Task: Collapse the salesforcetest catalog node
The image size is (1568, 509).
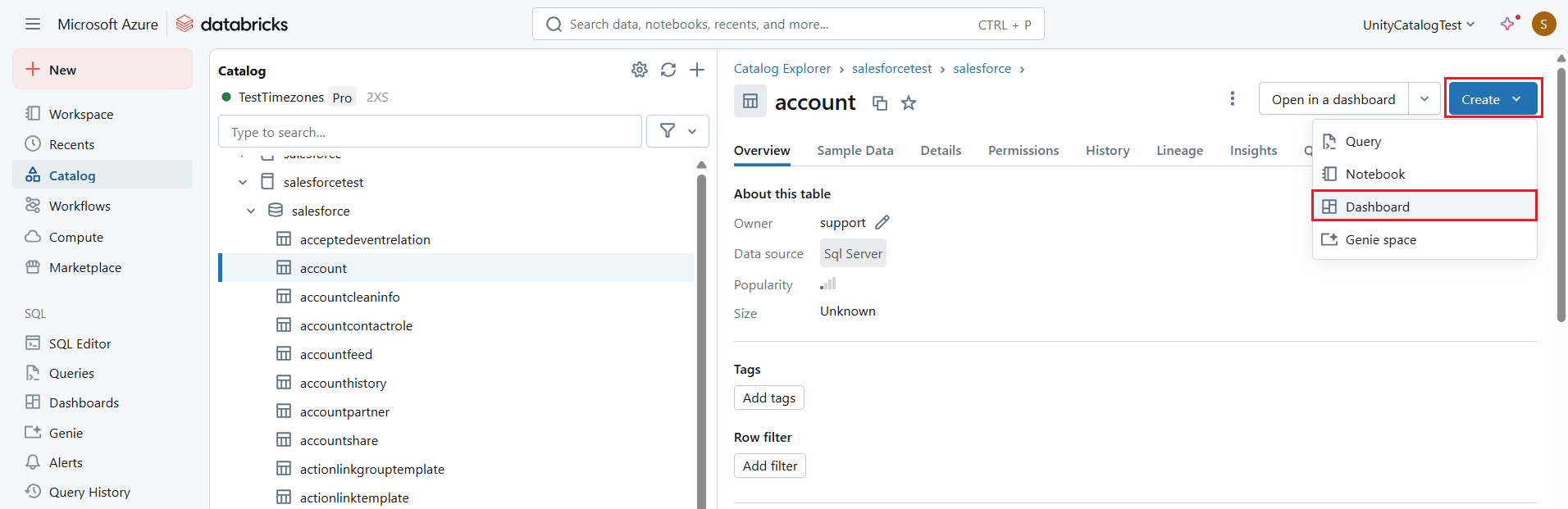Action: click(243, 182)
